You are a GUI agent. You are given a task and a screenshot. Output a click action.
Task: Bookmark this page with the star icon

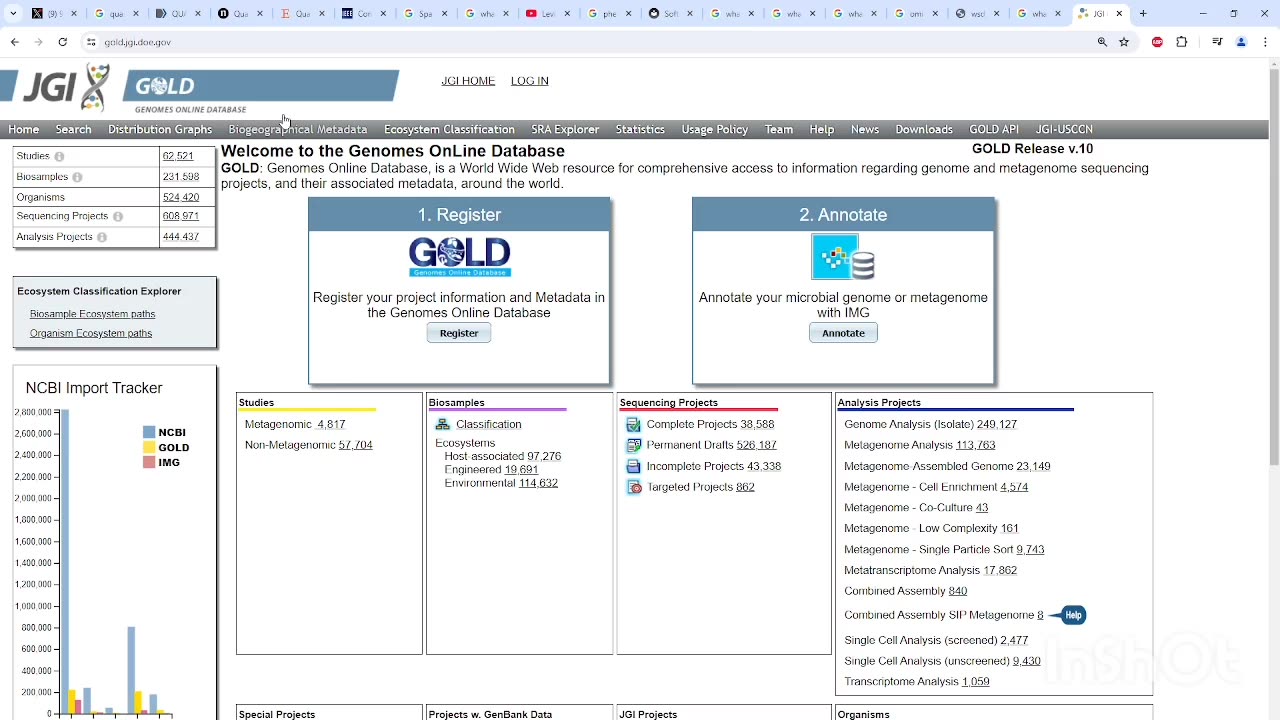(x=1124, y=42)
